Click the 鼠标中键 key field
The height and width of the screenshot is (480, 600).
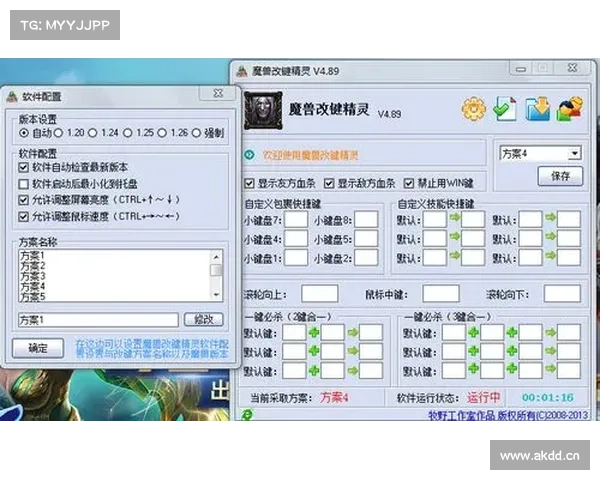coord(441,294)
